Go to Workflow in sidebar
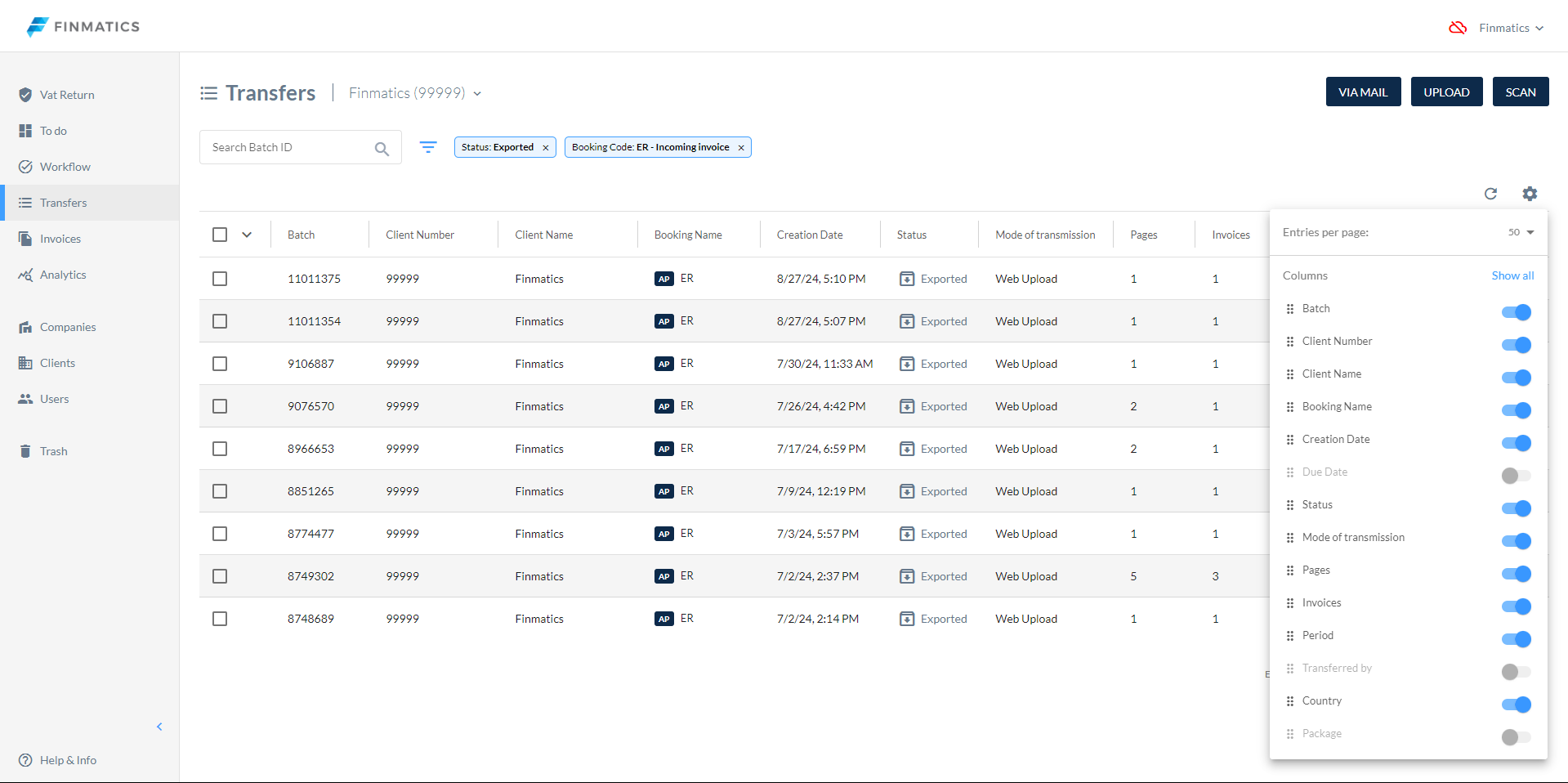This screenshot has height=783, width=1568. coord(90,167)
